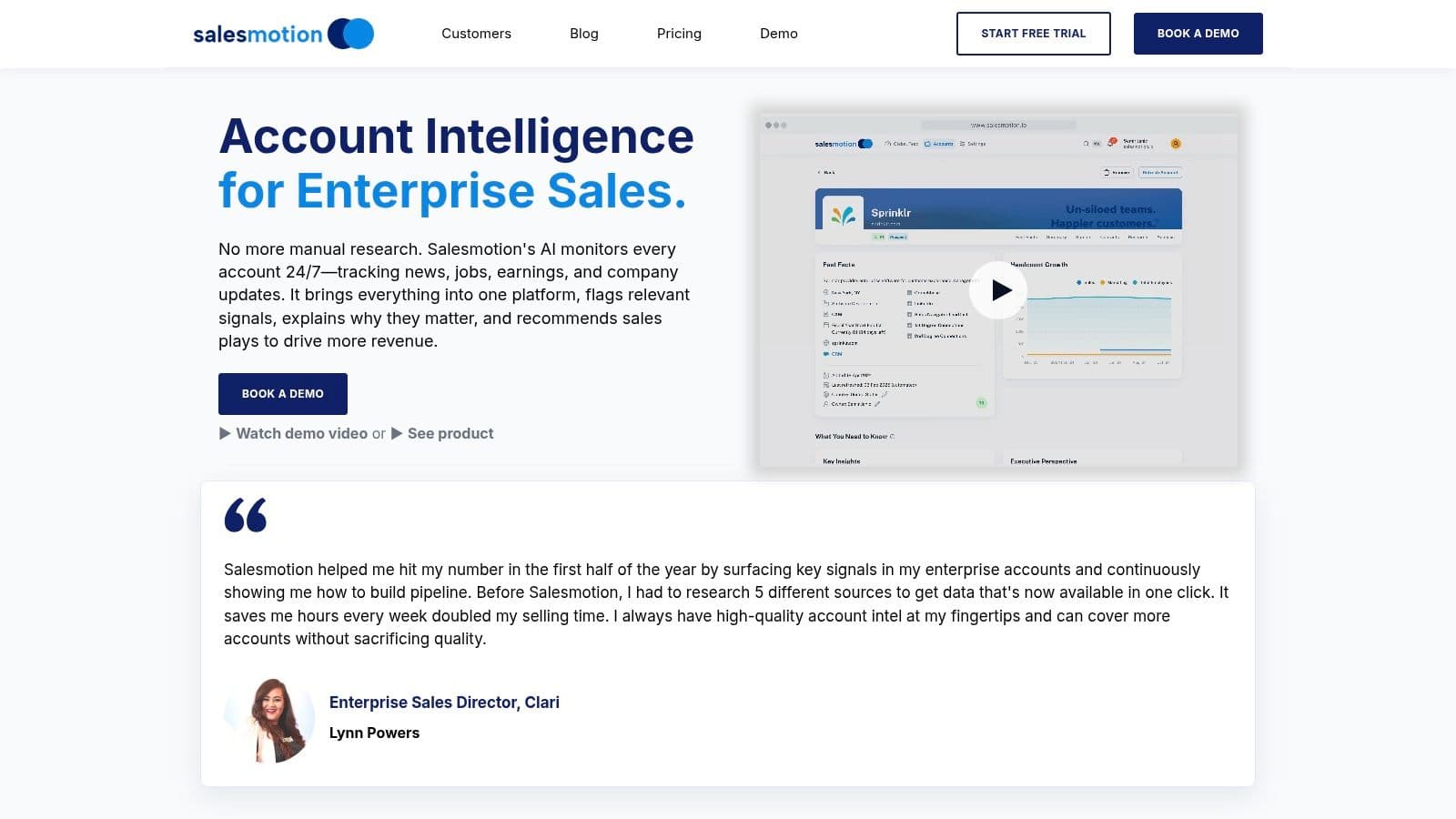The width and height of the screenshot is (1456, 819).
Task: Click the BOOK A DEMO hero button
Action: coord(282,393)
